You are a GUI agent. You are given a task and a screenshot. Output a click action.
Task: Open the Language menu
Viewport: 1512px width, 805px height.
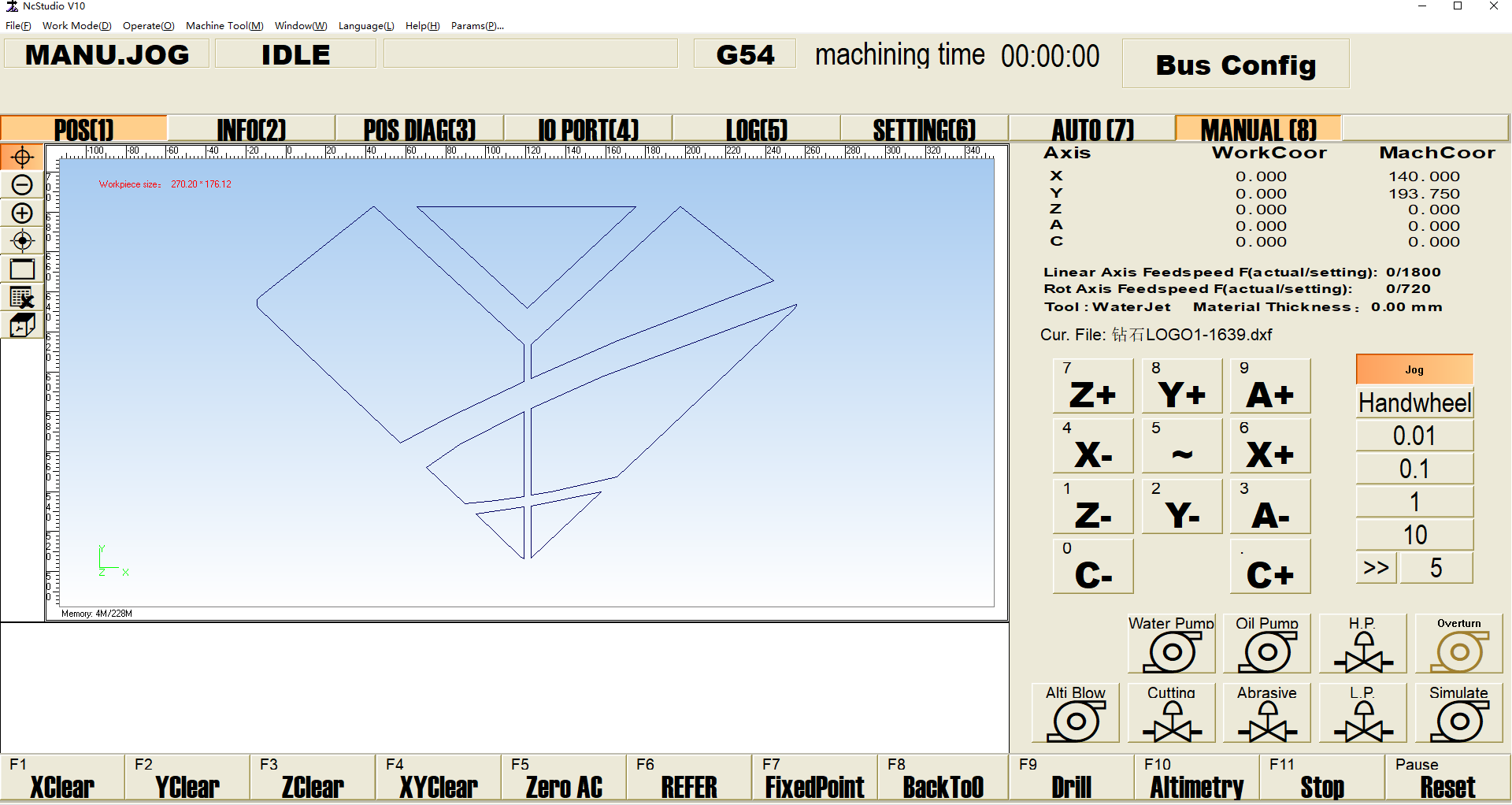(366, 26)
